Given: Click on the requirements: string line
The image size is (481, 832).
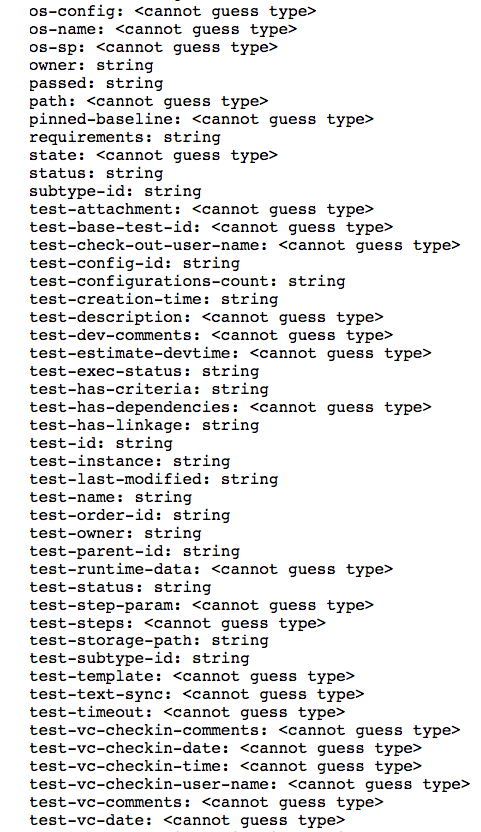Looking at the screenshot, I should [125, 137].
